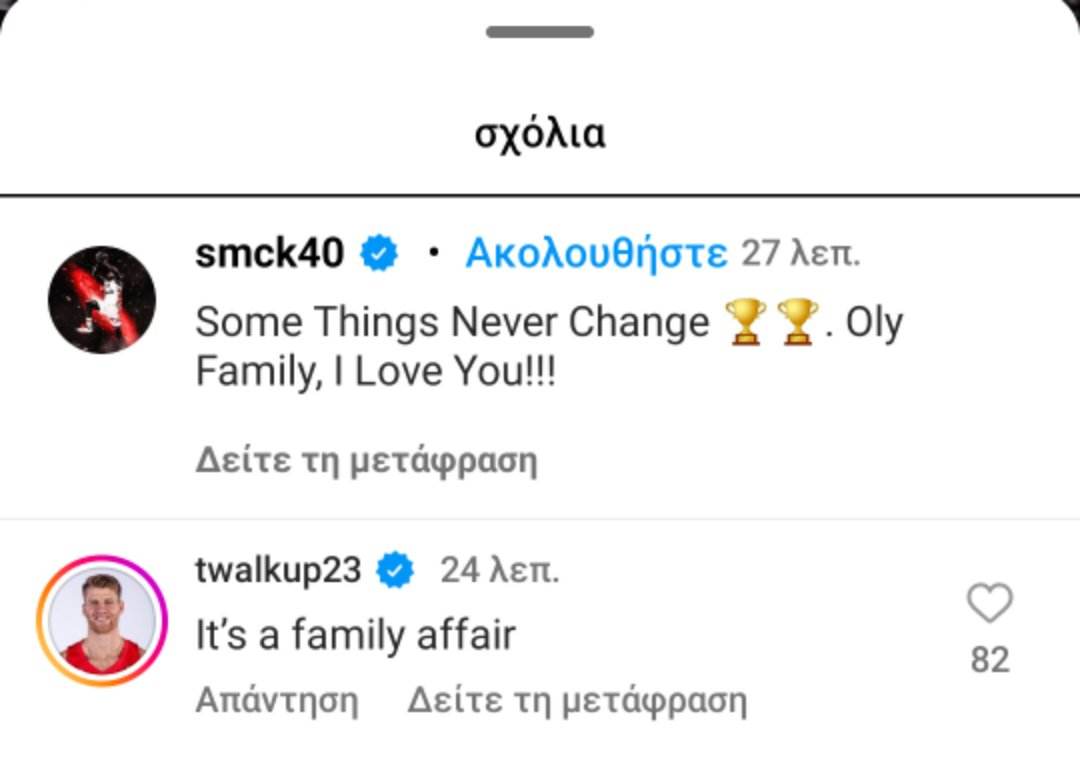Click the 24 λεπ. timestamp
The image size is (1080, 772).
pyautogui.click(x=500, y=570)
